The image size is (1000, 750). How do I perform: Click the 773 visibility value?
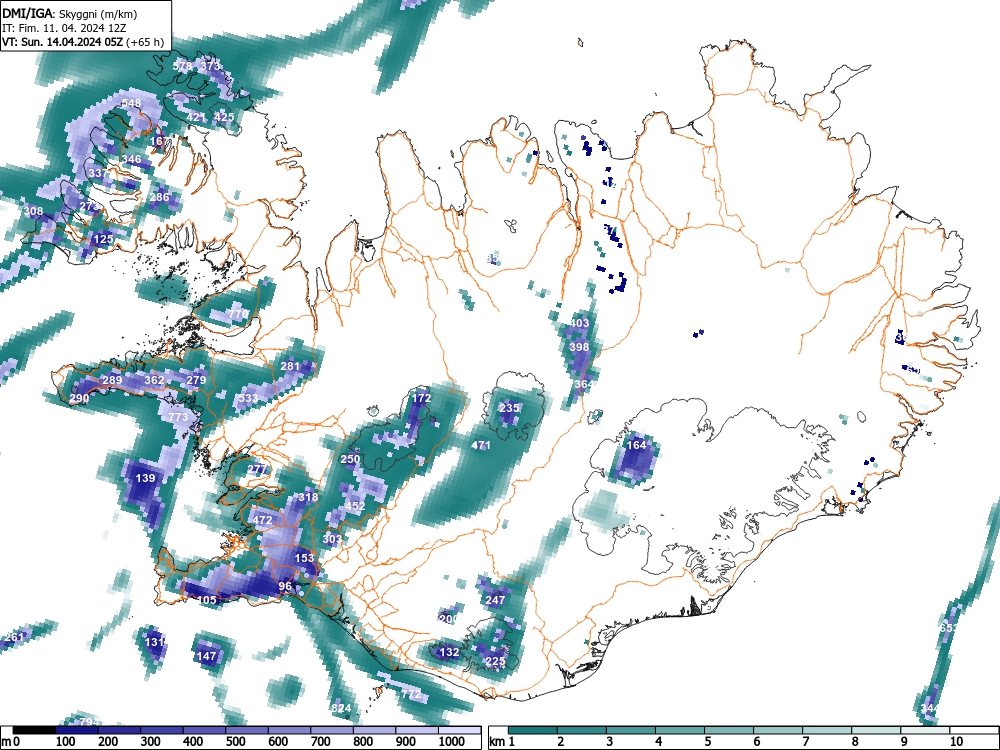178,417
